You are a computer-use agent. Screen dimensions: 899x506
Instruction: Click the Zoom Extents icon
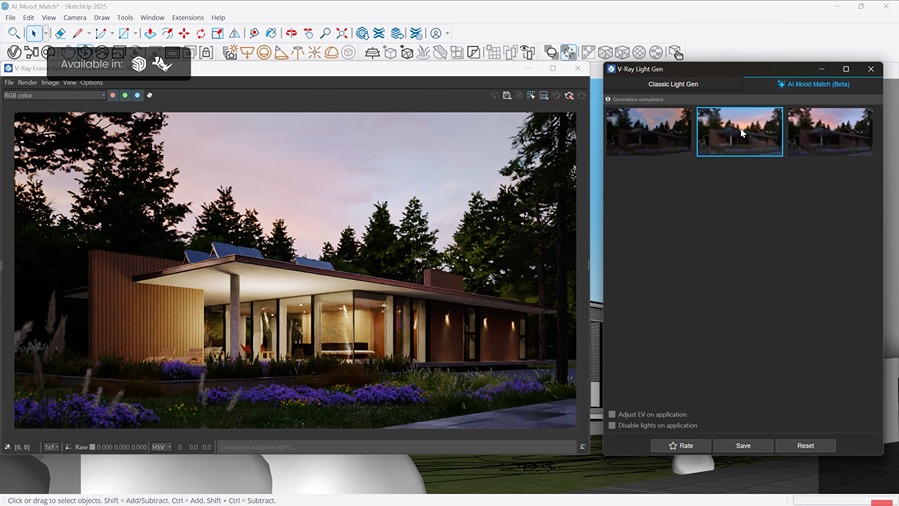pyautogui.click(x=343, y=34)
